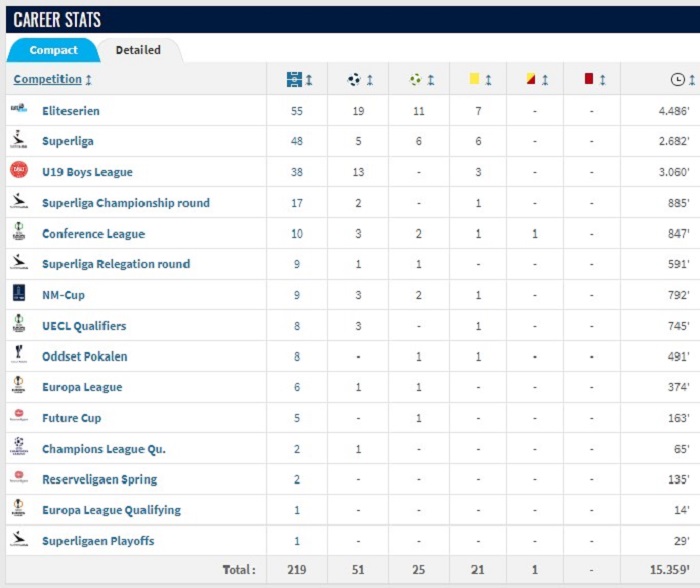
Task: Sort by goals ball icon
Action: (354, 79)
